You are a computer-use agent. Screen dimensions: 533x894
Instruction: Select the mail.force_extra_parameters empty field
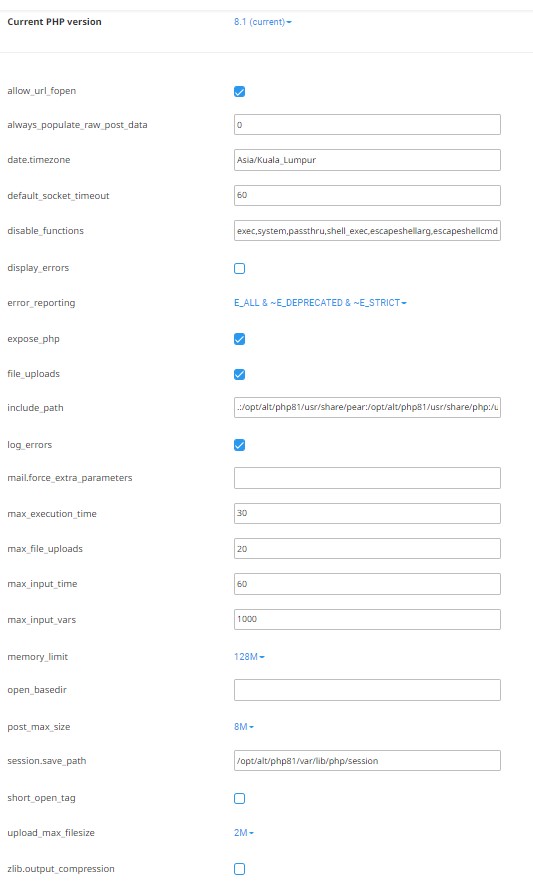tap(367, 478)
